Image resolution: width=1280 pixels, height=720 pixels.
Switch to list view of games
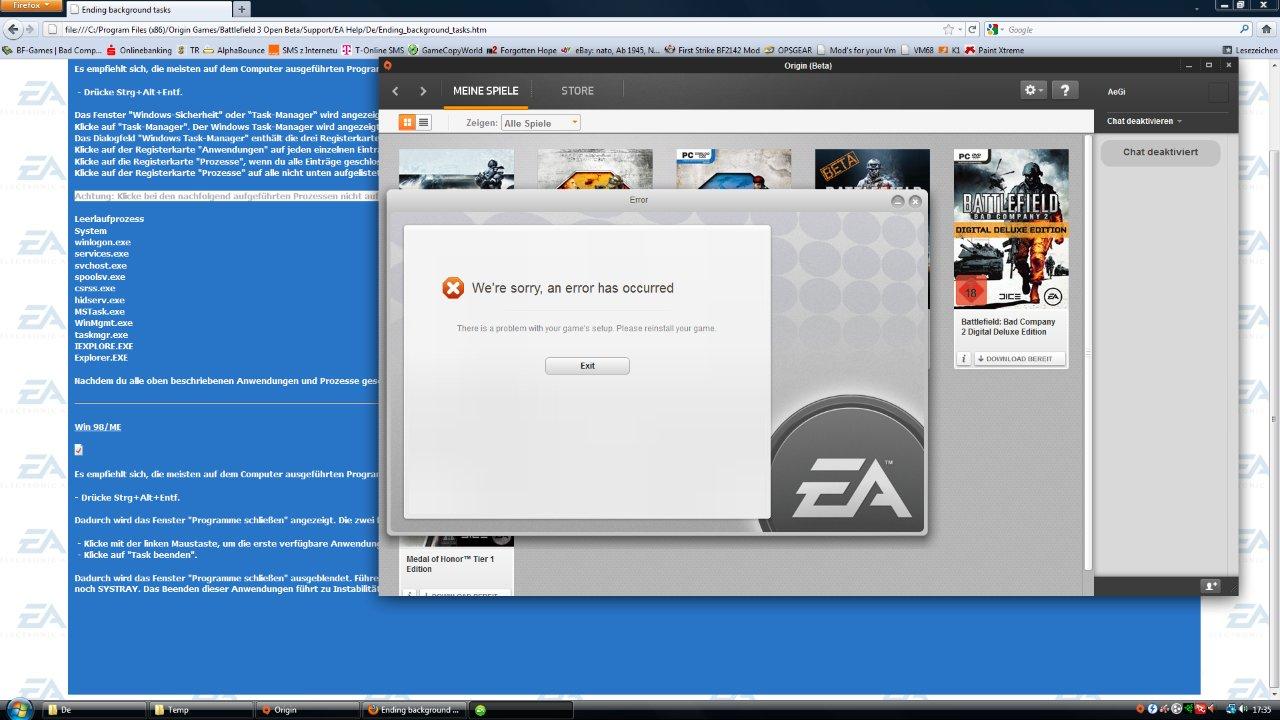pos(424,122)
